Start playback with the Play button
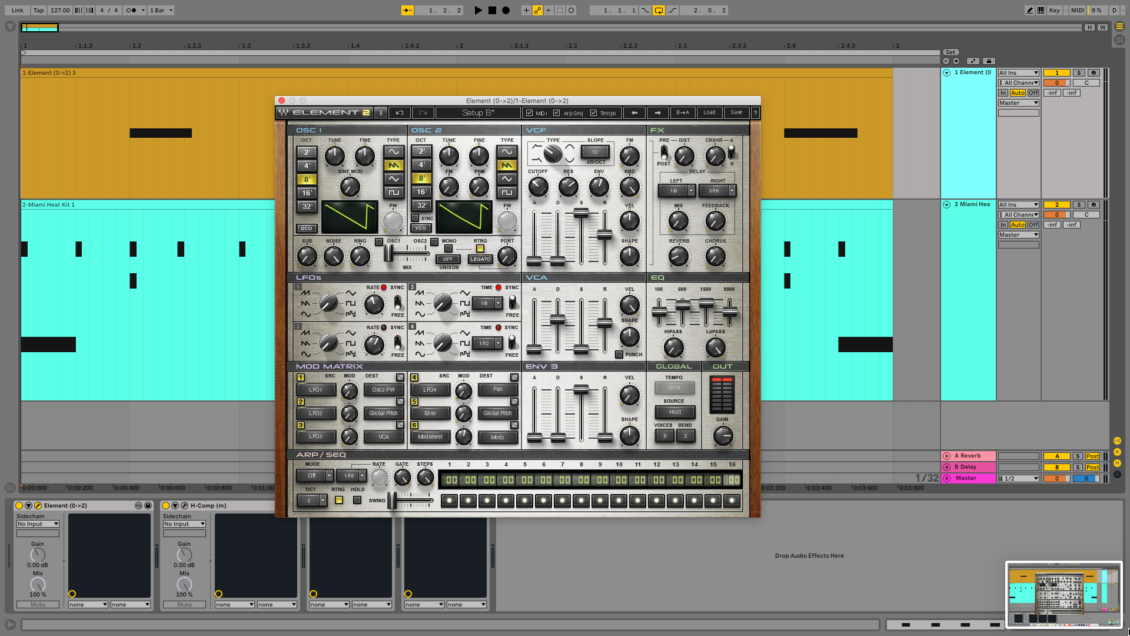 pos(478,10)
